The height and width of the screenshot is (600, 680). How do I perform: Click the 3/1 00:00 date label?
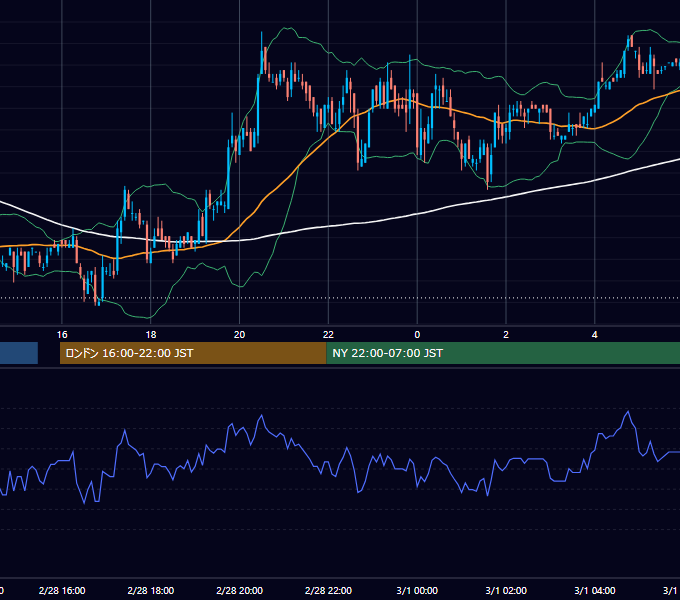[417, 590]
